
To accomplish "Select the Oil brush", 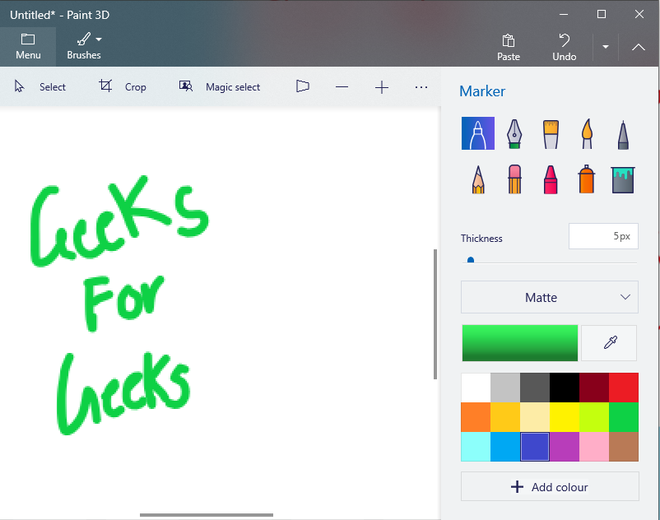I will click(551, 134).
